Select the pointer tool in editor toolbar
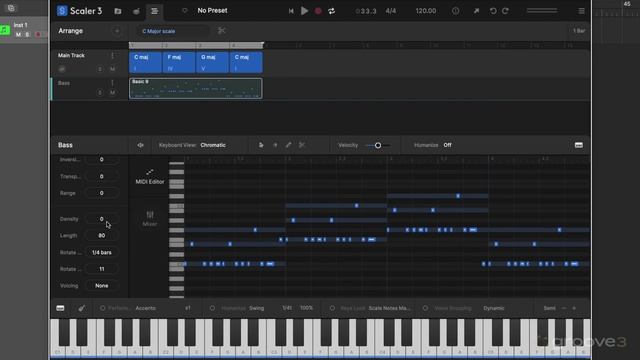The height and width of the screenshot is (360, 640). click(261, 145)
